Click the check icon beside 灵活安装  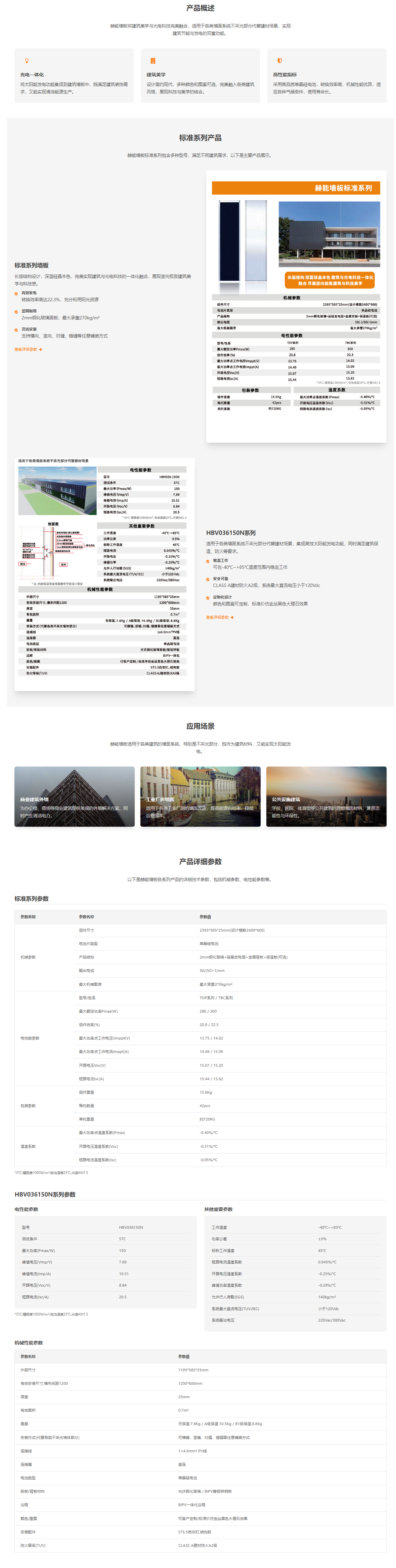(16, 330)
